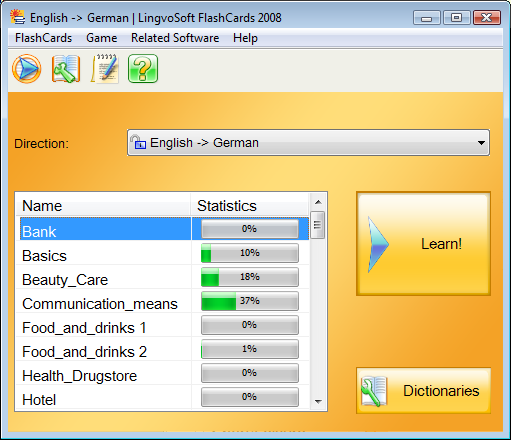Open the dictionaries wrench-book toolbar icon
This screenshot has height=440, width=511.
coord(66,69)
